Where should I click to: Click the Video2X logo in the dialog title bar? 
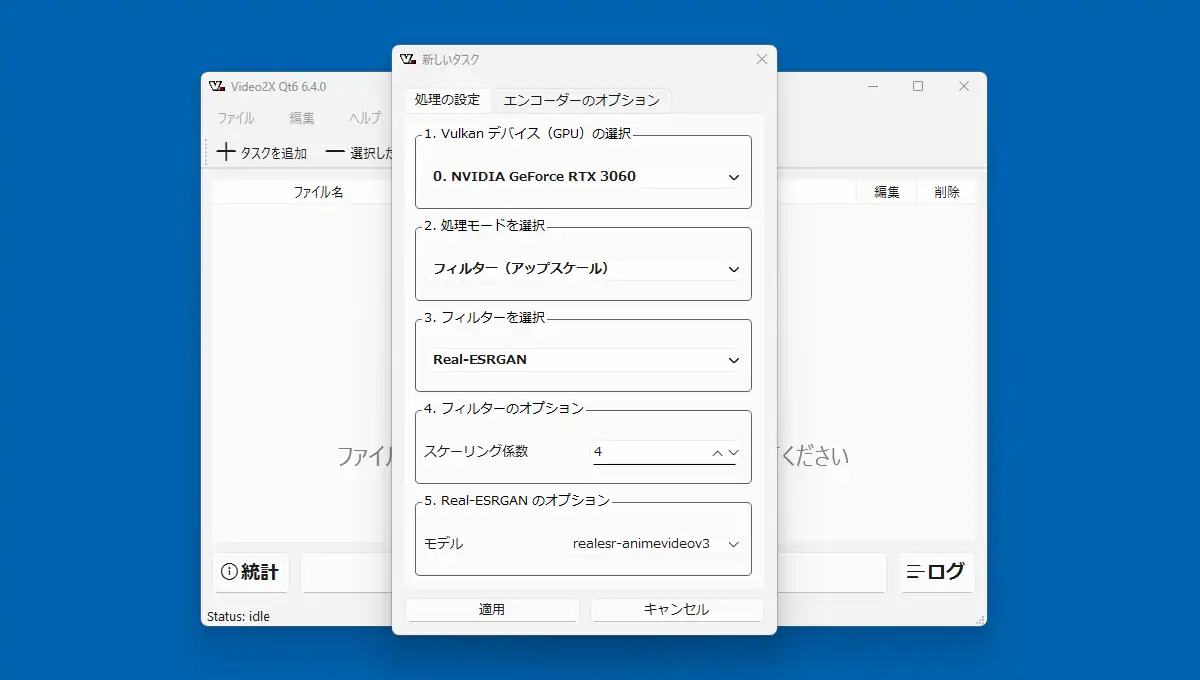coord(407,60)
